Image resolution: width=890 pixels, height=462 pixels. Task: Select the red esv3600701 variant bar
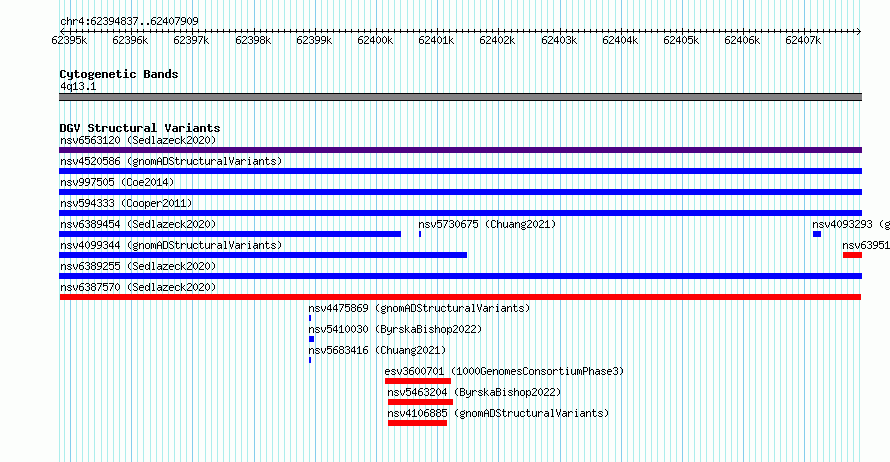click(x=418, y=381)
